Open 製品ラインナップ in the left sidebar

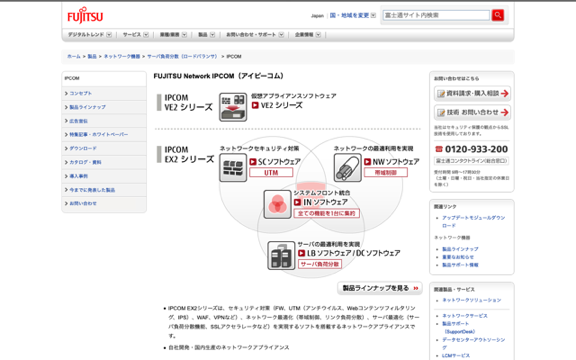[x=87, y=107]
